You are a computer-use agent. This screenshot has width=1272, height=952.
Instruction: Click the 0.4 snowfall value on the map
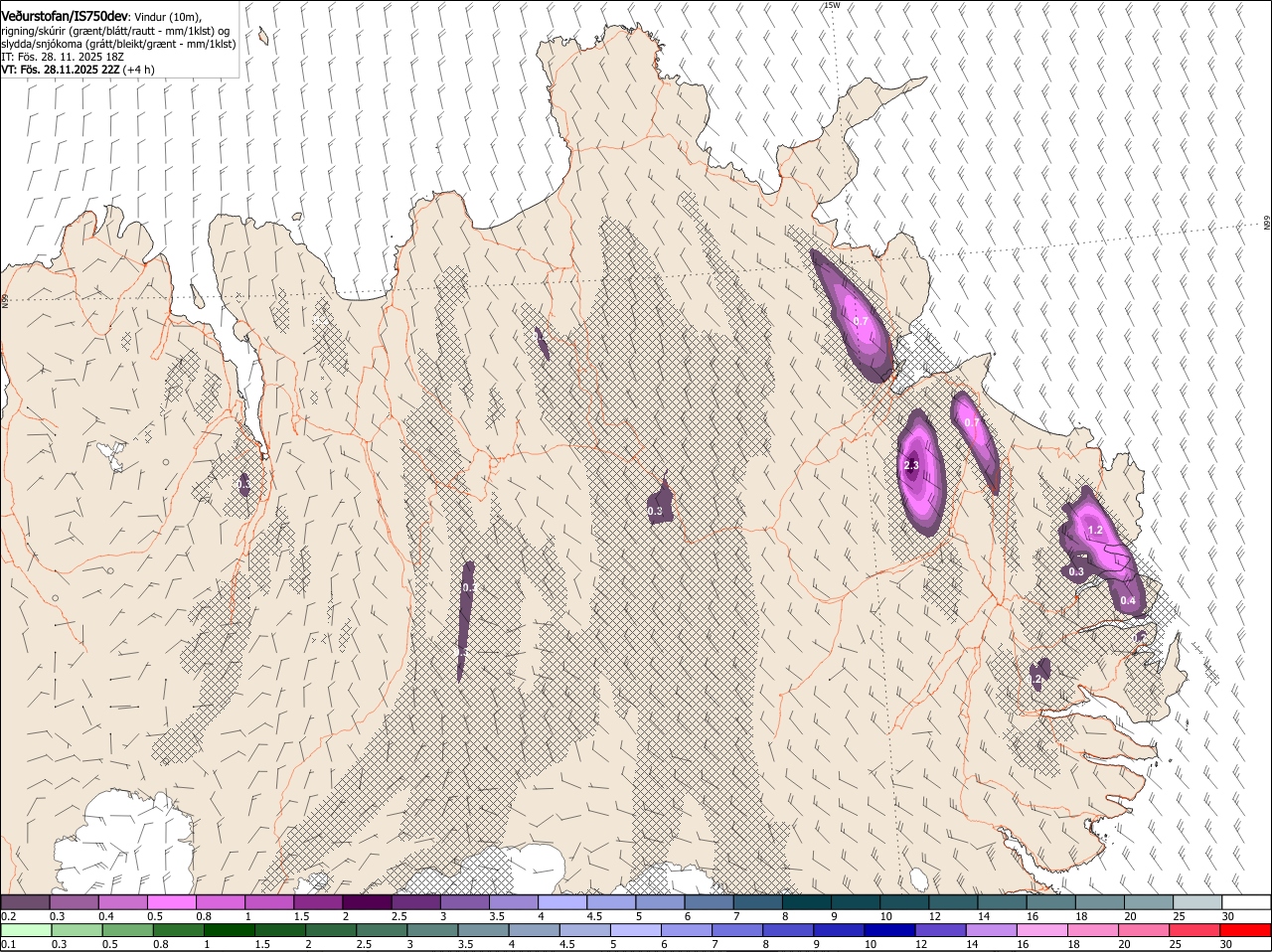click(x=1128, y=600)
